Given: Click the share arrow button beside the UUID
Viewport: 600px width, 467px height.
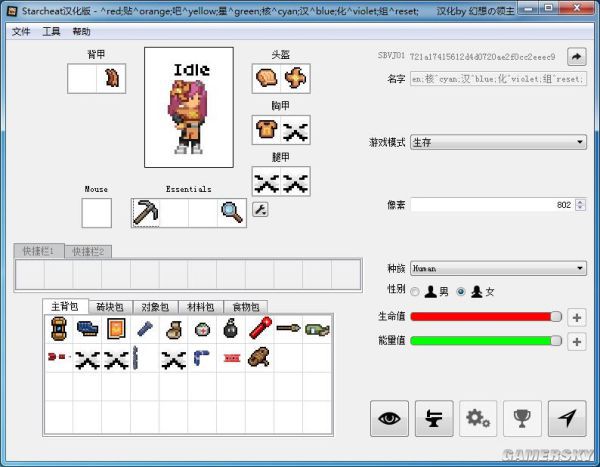Looking at the screenshot, I should point(576,57).
